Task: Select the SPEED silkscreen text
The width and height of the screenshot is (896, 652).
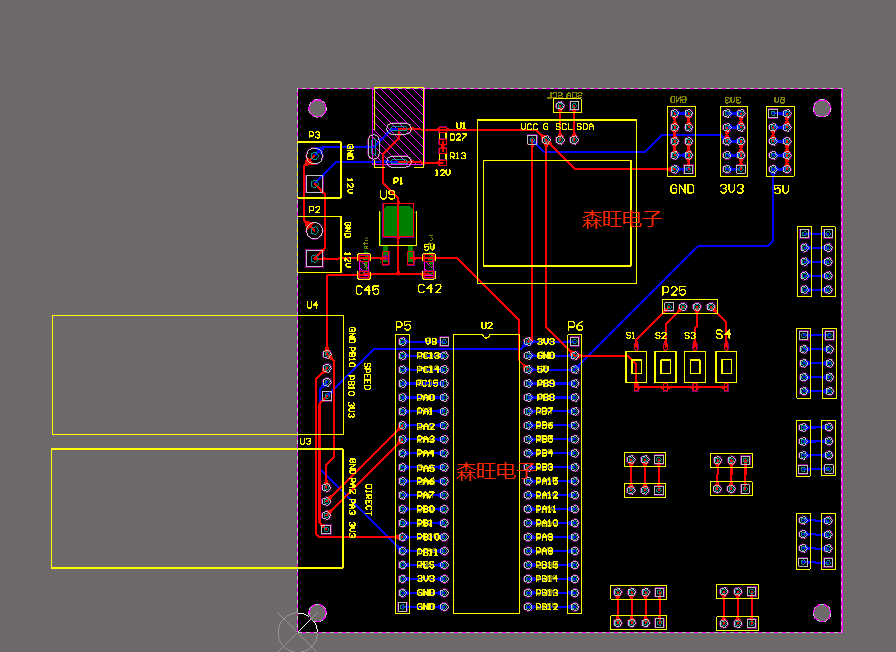Action: tap(367, 377)
